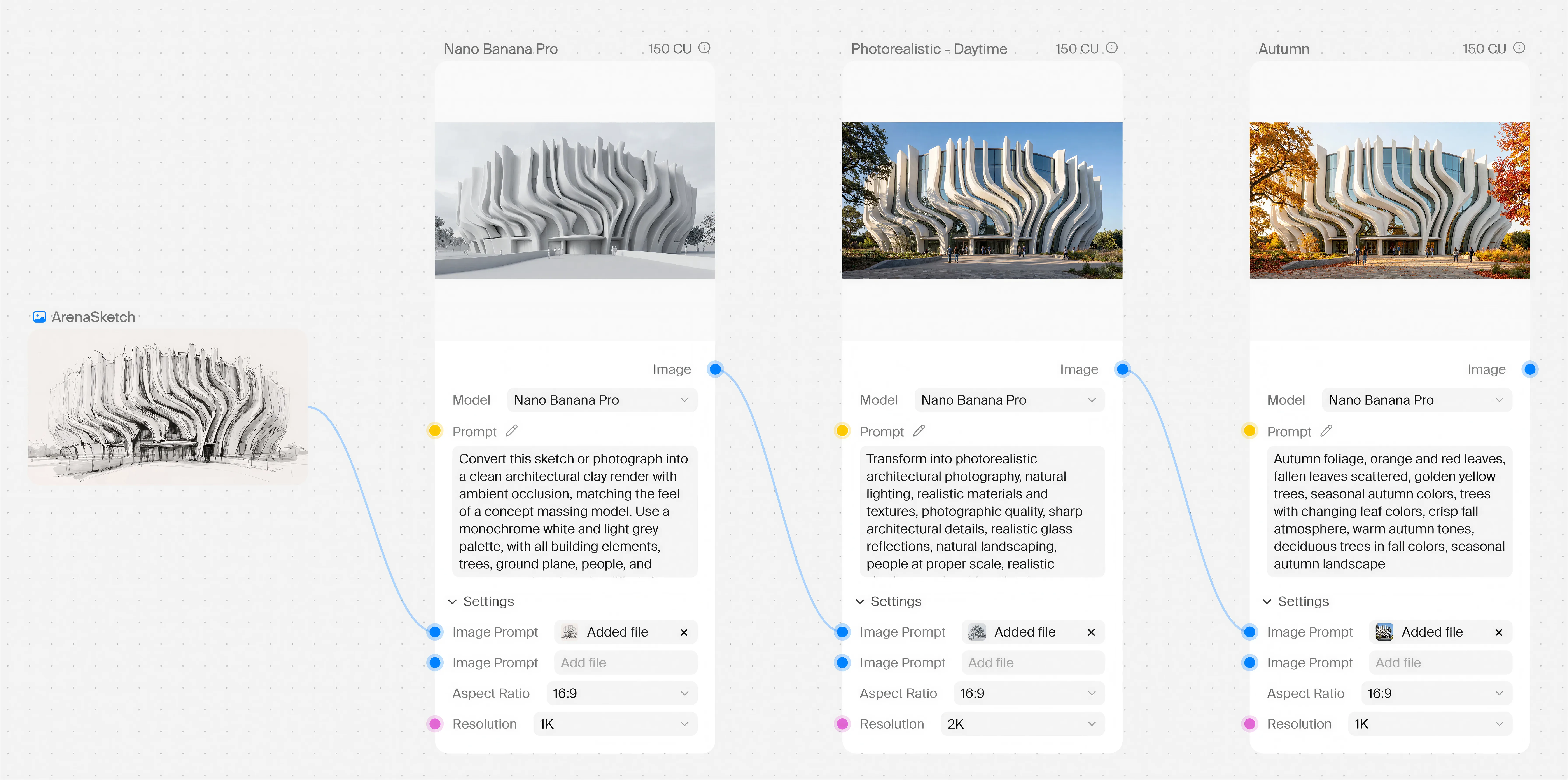Click yellow Prompt port on Nano Banana Pro node
This screenshot has height=780, width=1568.
coord(435,431)
